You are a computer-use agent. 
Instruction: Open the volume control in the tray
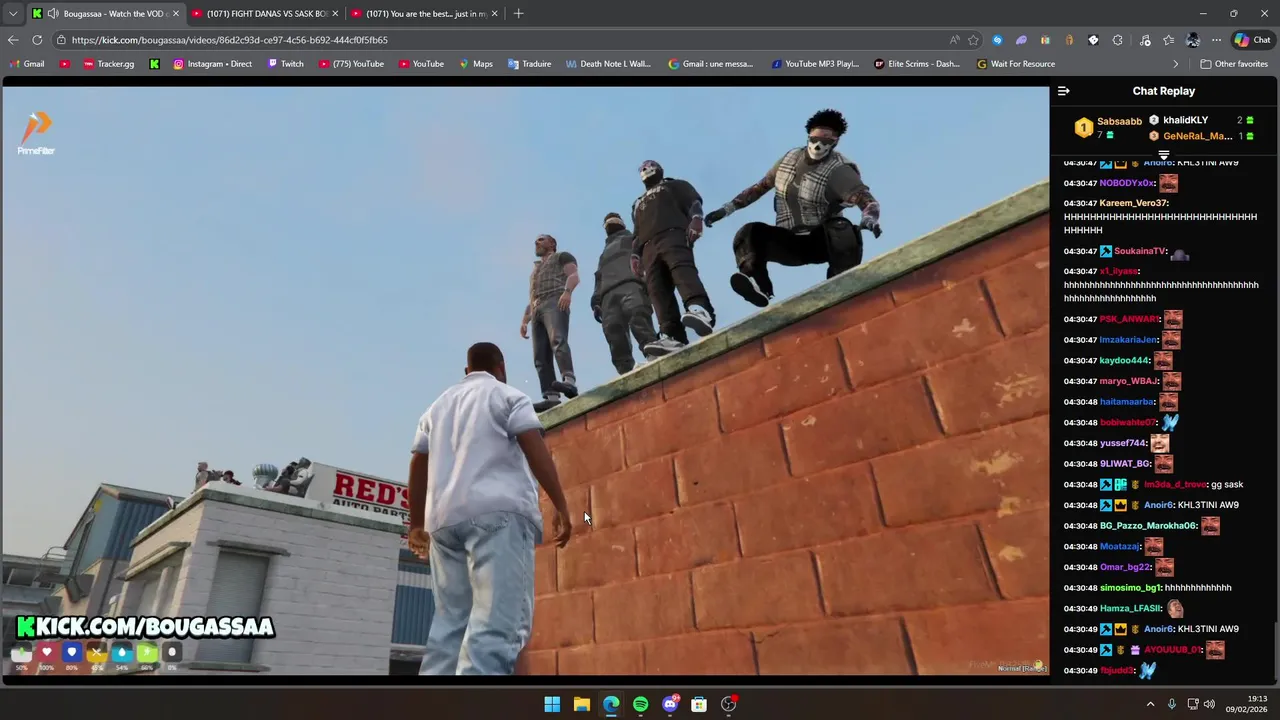[x=1209, y=704]
